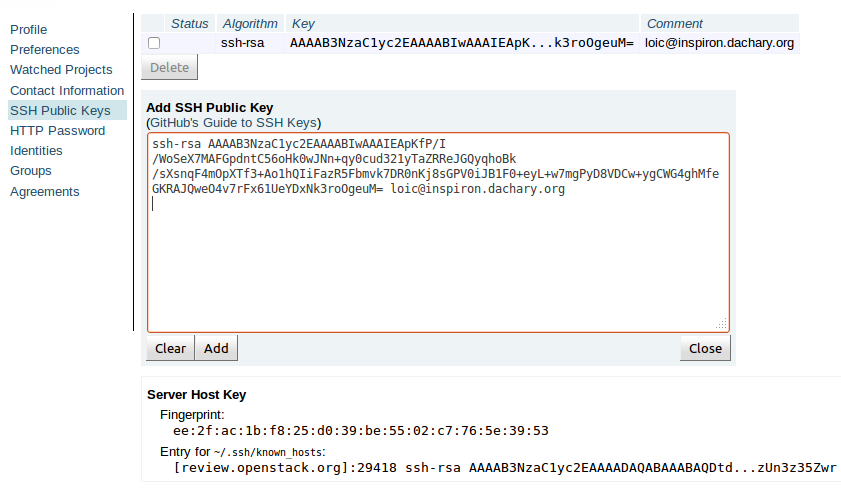Go to the Agreements page
Viewport: 841px width, 492px height.
coord(44,191)
